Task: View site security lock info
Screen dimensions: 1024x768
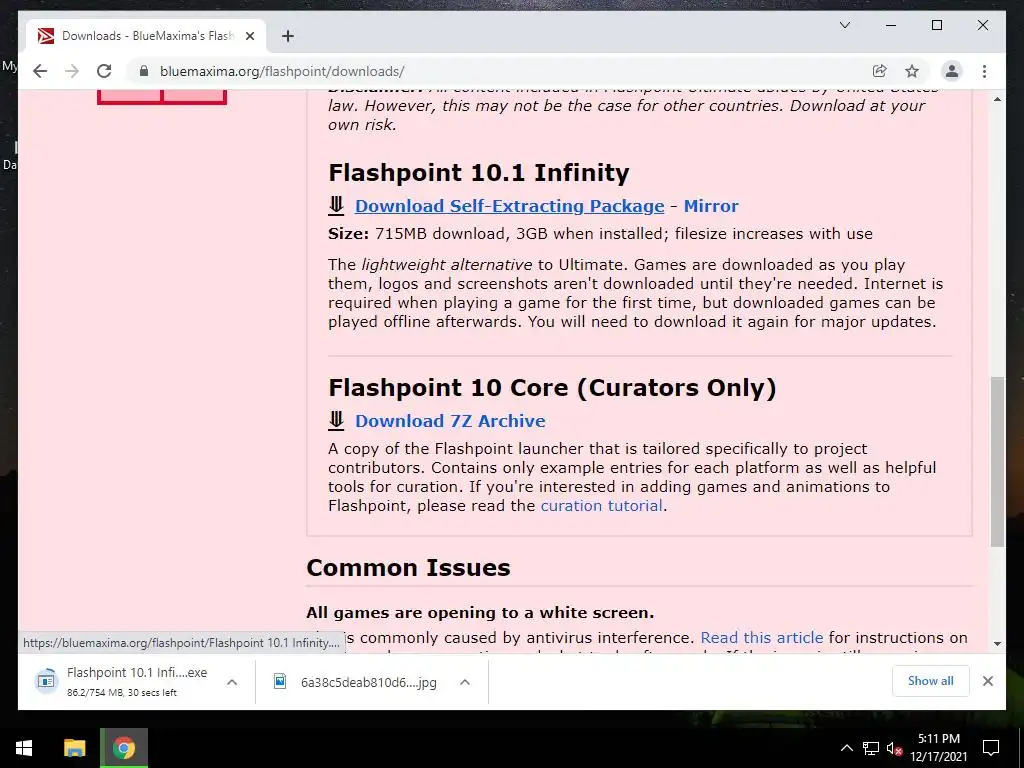Action: 144,71
